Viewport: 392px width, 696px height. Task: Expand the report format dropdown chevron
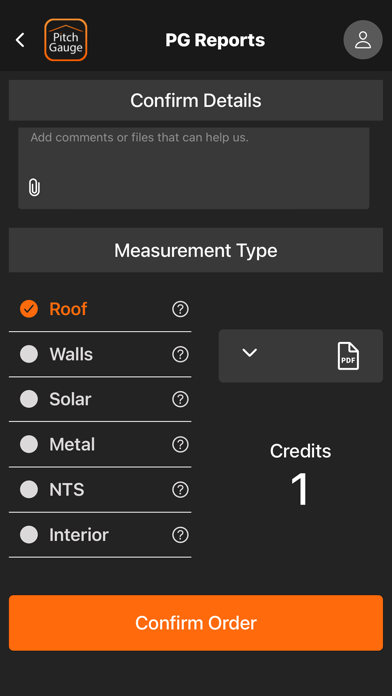click(249, 353)
